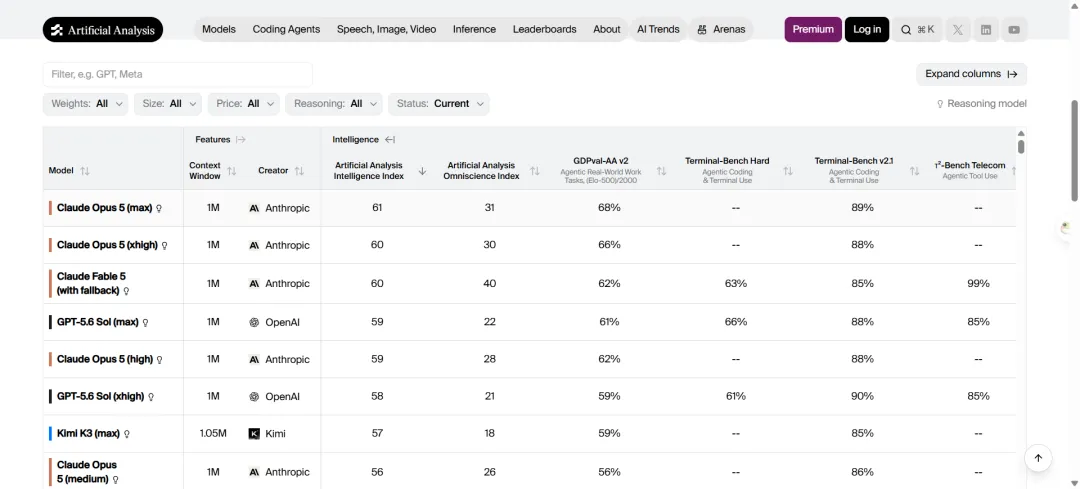Open the Models navigation menu
This screenshot has height=489, width=1080.
click(x=219, y=30)
